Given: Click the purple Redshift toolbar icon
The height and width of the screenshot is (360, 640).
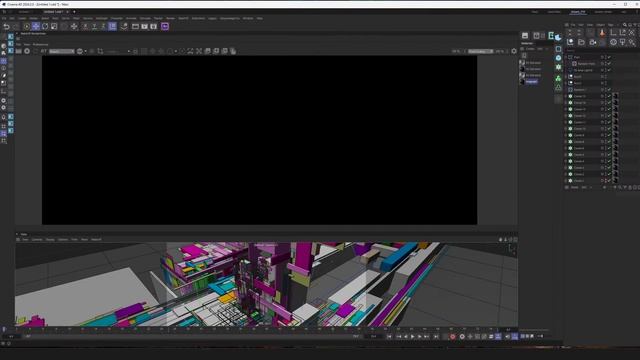Looking at the screenshot, I should pyautogui.click(x=165, y=27).
